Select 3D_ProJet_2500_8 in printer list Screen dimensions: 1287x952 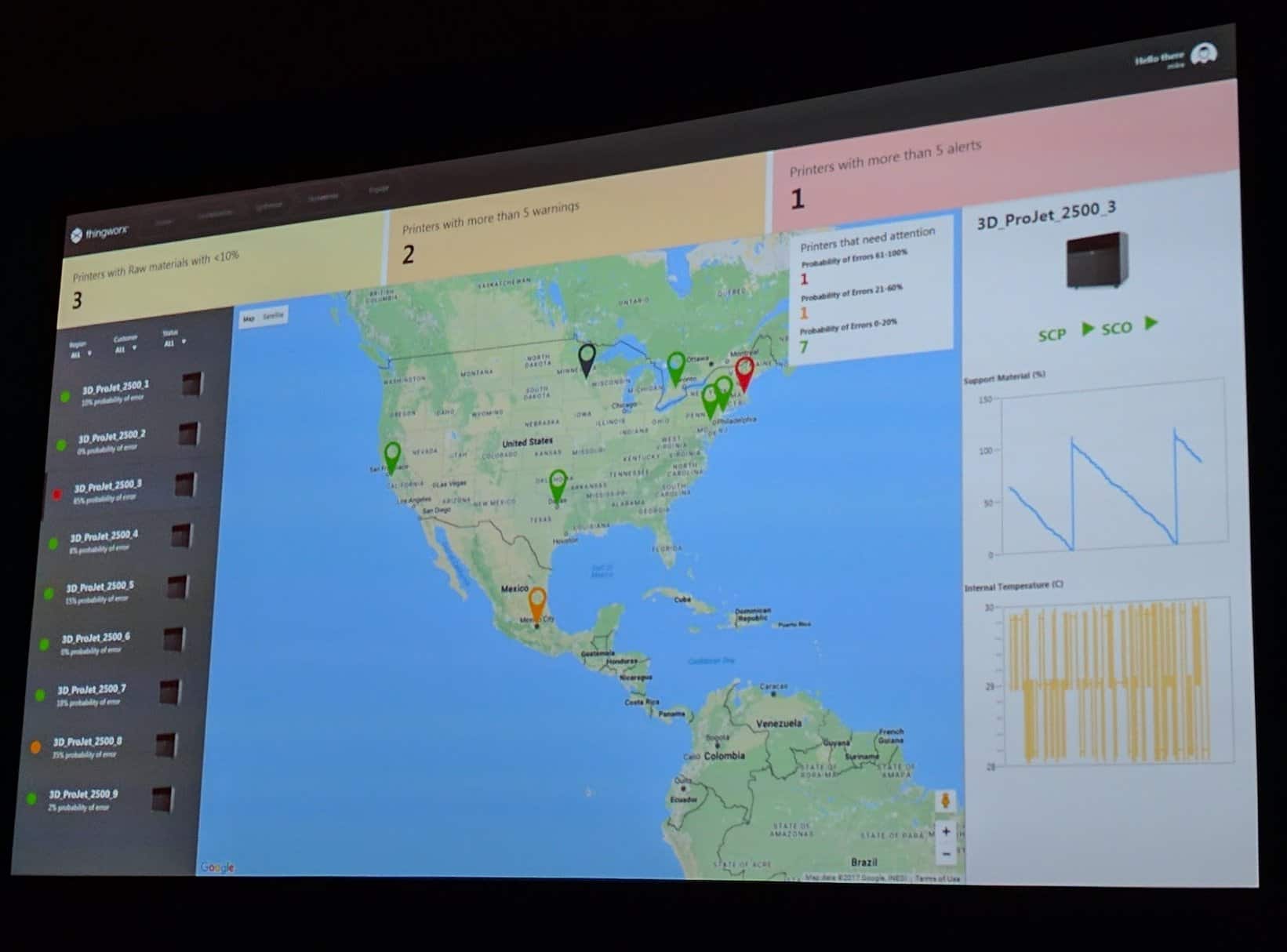[107, 747]
